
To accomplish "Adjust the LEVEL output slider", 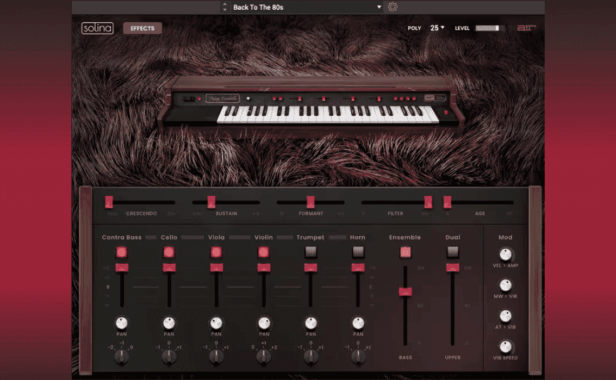I will 489,28.
